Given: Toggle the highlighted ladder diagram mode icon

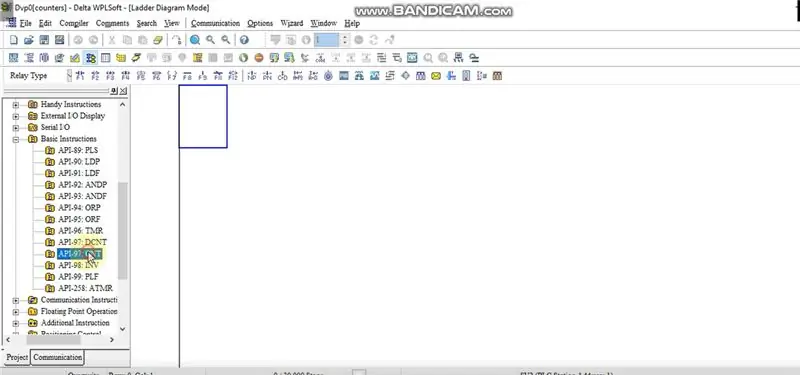Looking at the screenshot, I should [x=90, y=58].
